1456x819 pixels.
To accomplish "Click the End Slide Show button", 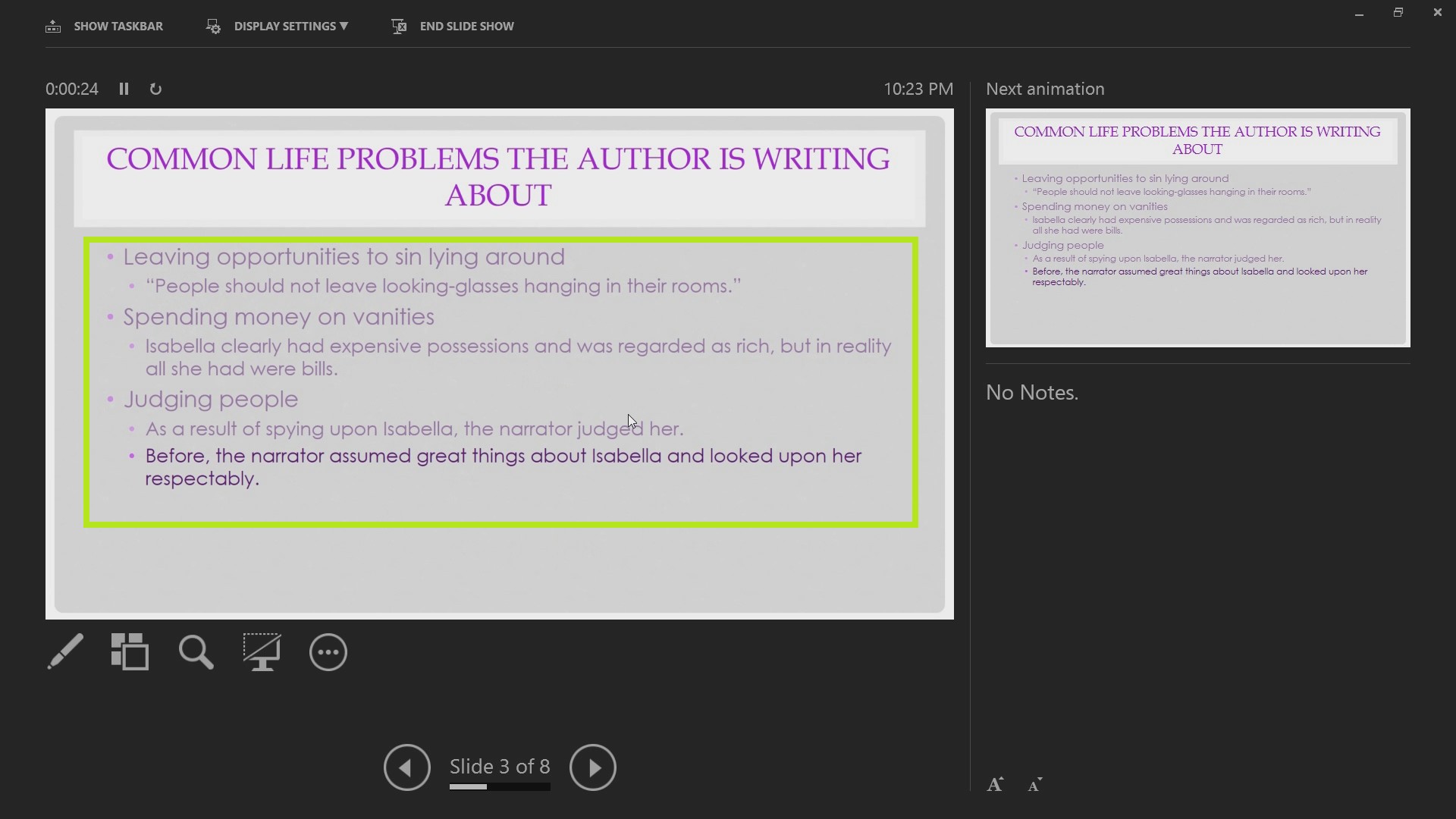I will click(x=453, y=27).
